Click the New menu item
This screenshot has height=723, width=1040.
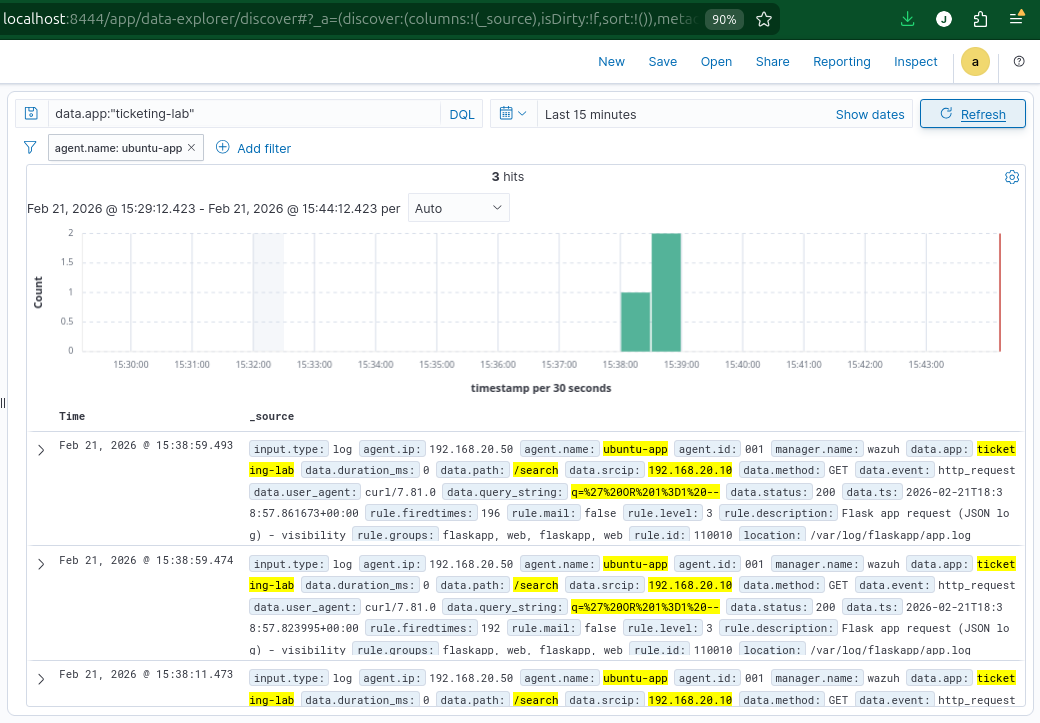(x=611, y=62)
